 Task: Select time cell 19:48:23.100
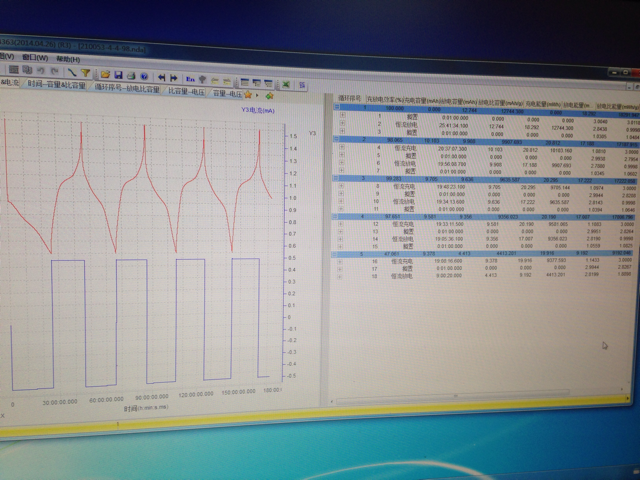451,187
